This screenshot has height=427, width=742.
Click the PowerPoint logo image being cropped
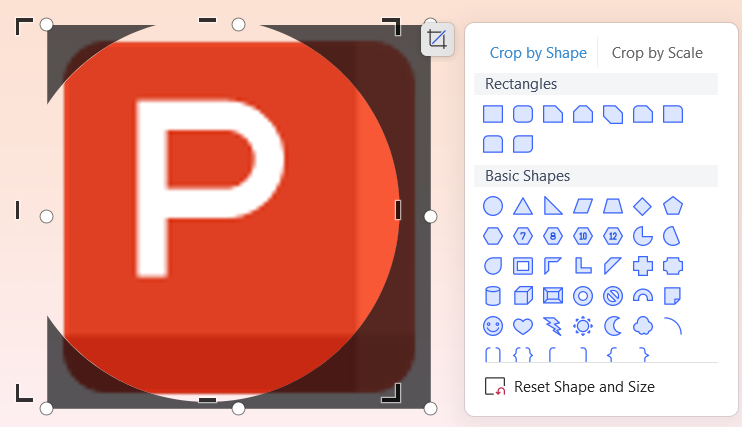point(238,216)
